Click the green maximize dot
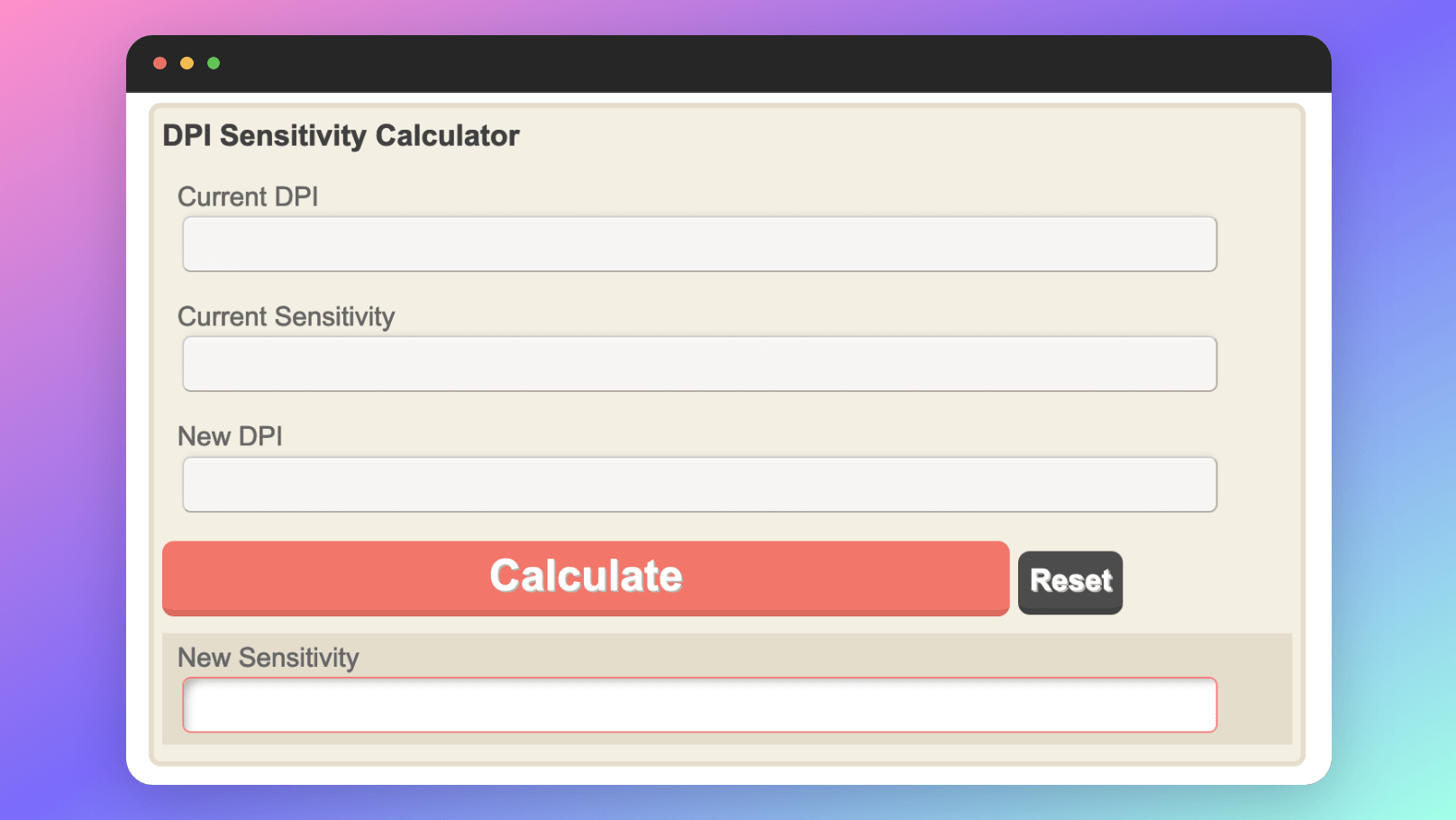 [x=214, y=63]
